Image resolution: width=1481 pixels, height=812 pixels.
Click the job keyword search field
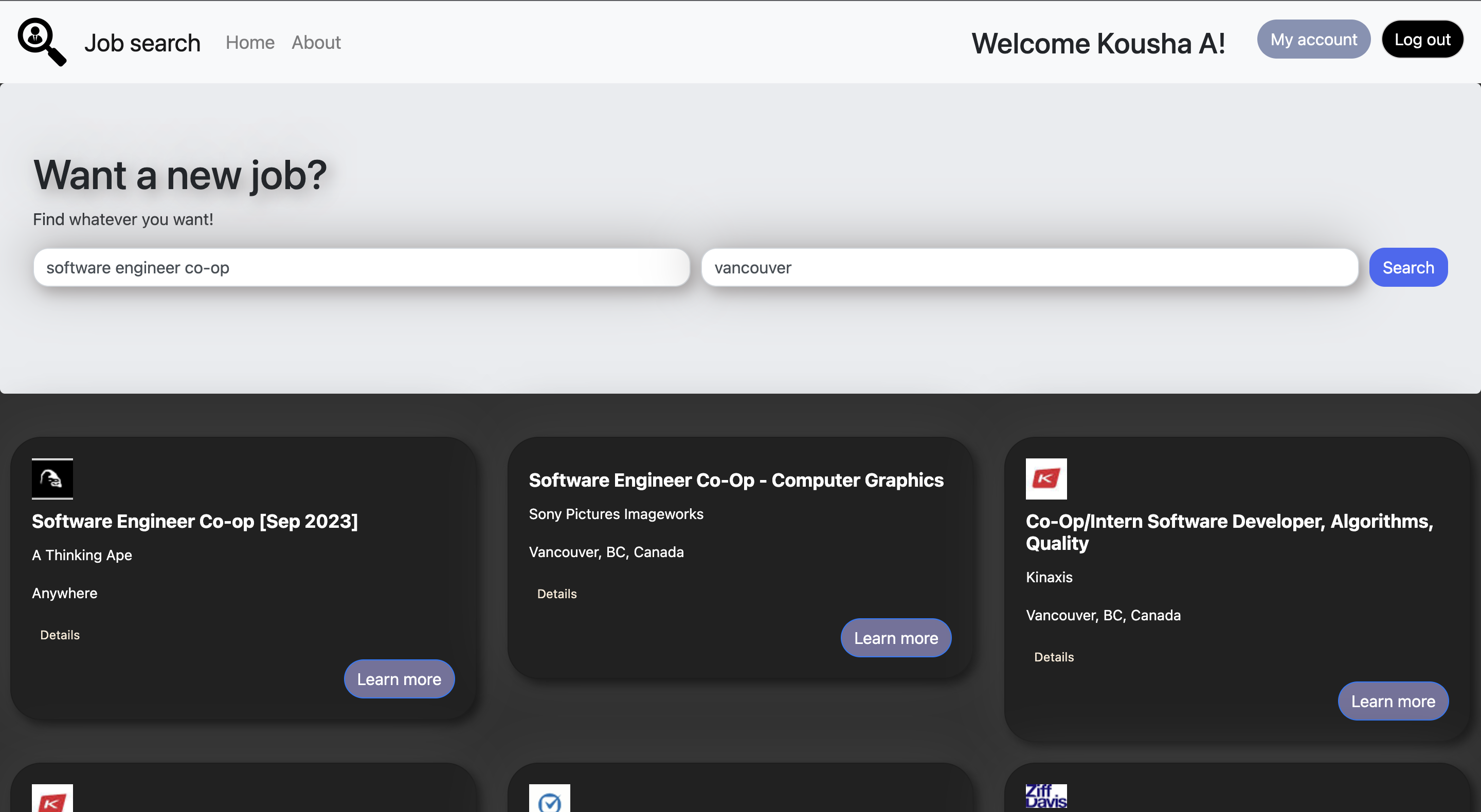361,267
